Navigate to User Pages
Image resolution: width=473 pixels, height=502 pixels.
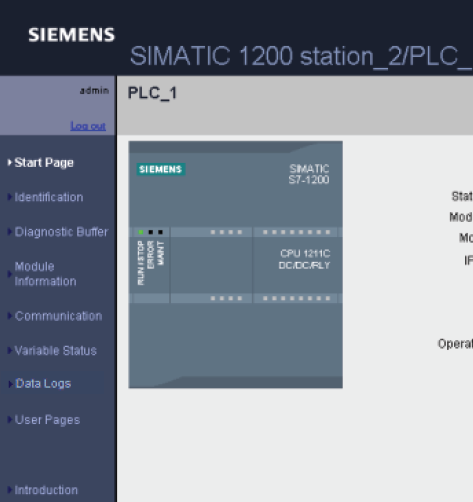pos(47,420)
